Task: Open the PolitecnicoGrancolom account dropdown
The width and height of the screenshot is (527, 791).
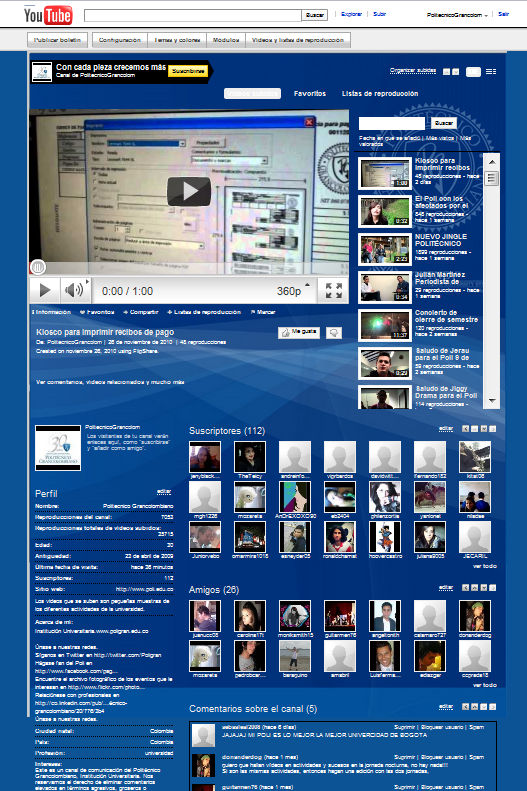Action: tap(457, 15)
